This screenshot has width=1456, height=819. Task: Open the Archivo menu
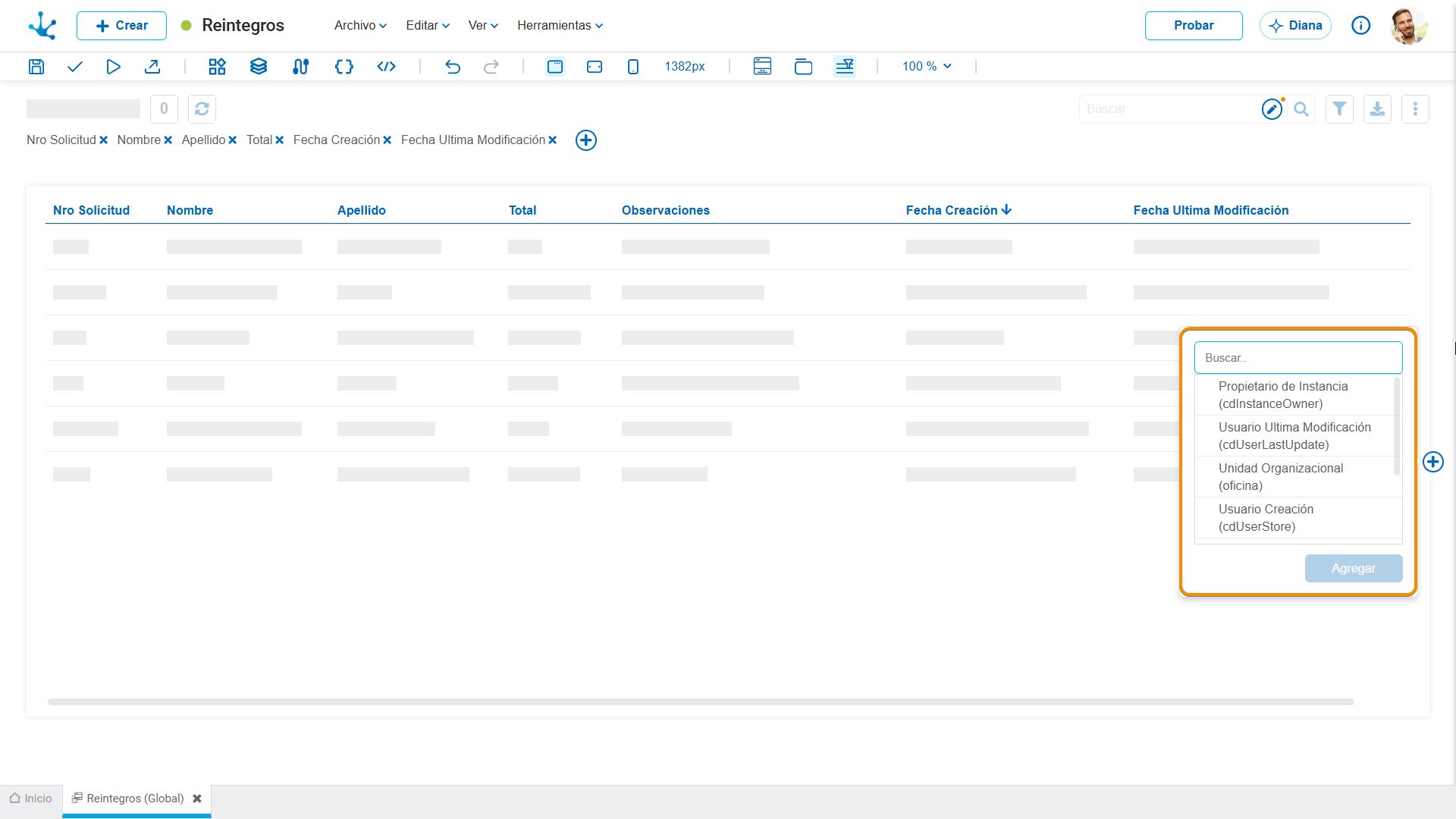coord(361,26)
